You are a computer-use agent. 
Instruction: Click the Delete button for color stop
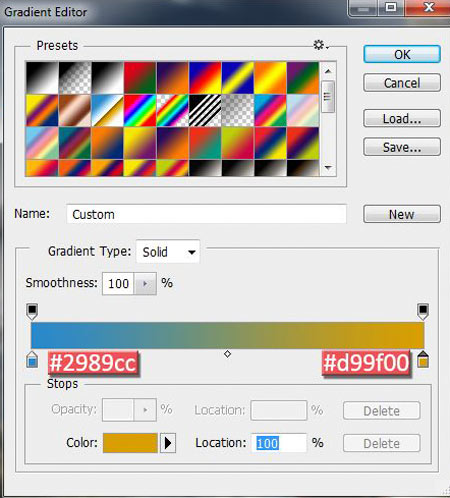coord(382,443)
